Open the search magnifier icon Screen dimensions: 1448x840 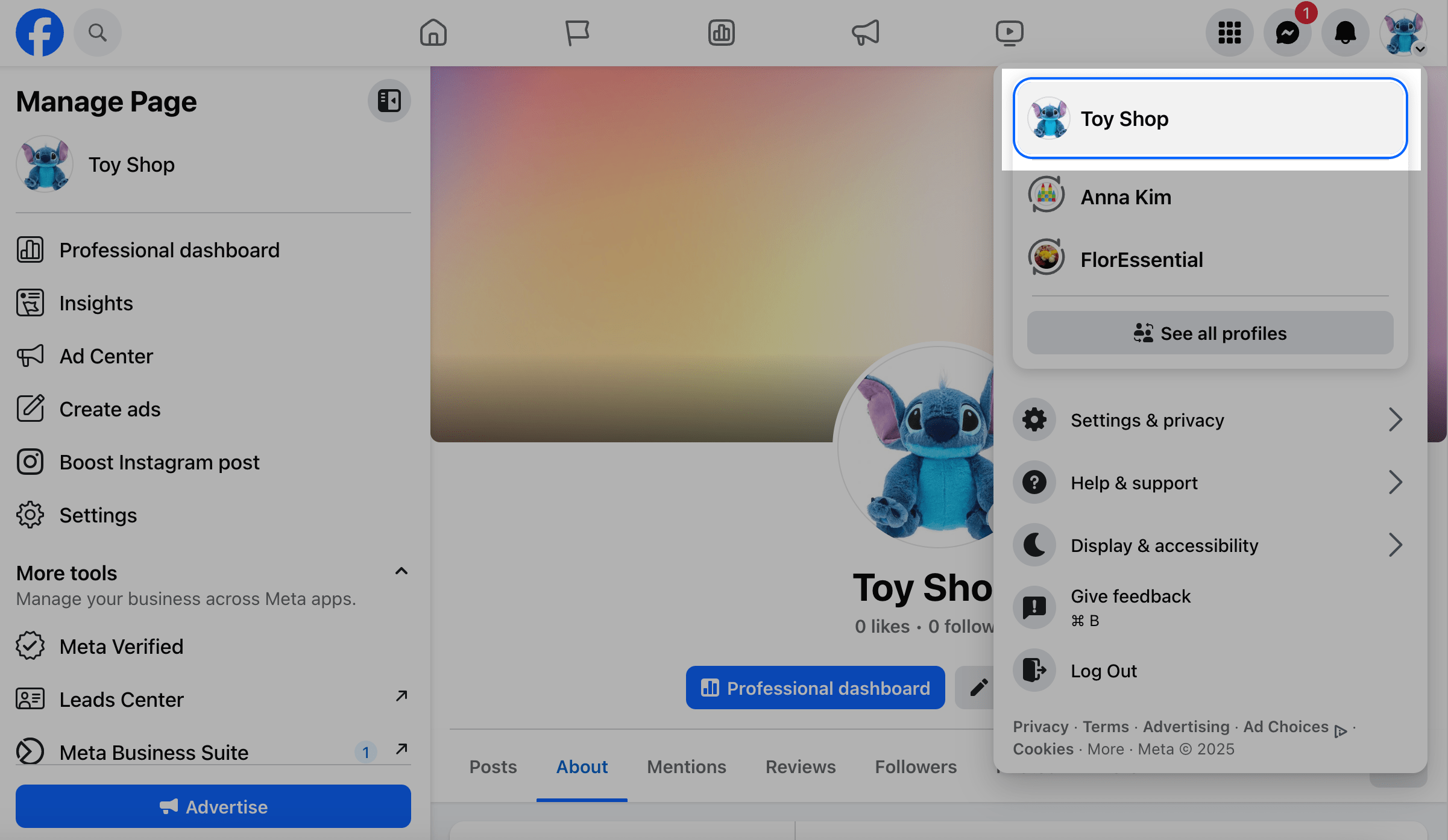click(x=98, y=33)
